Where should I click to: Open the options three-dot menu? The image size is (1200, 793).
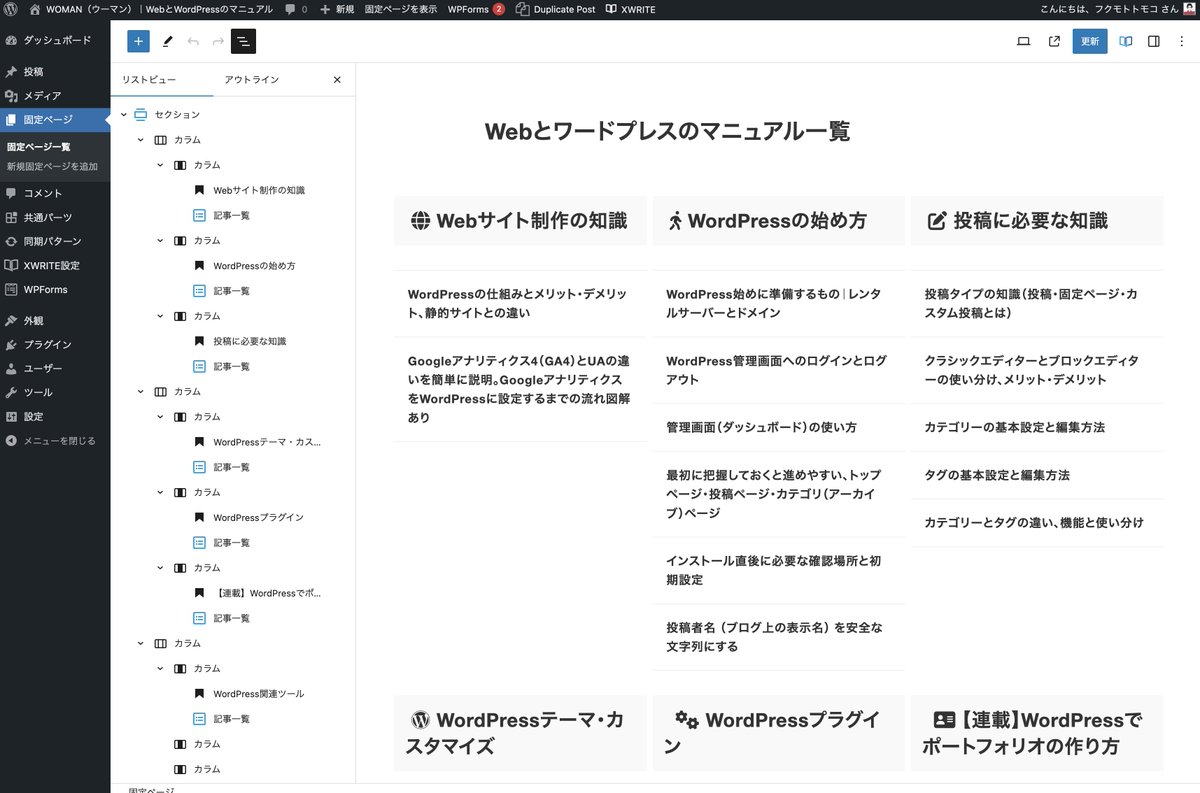1182,41
